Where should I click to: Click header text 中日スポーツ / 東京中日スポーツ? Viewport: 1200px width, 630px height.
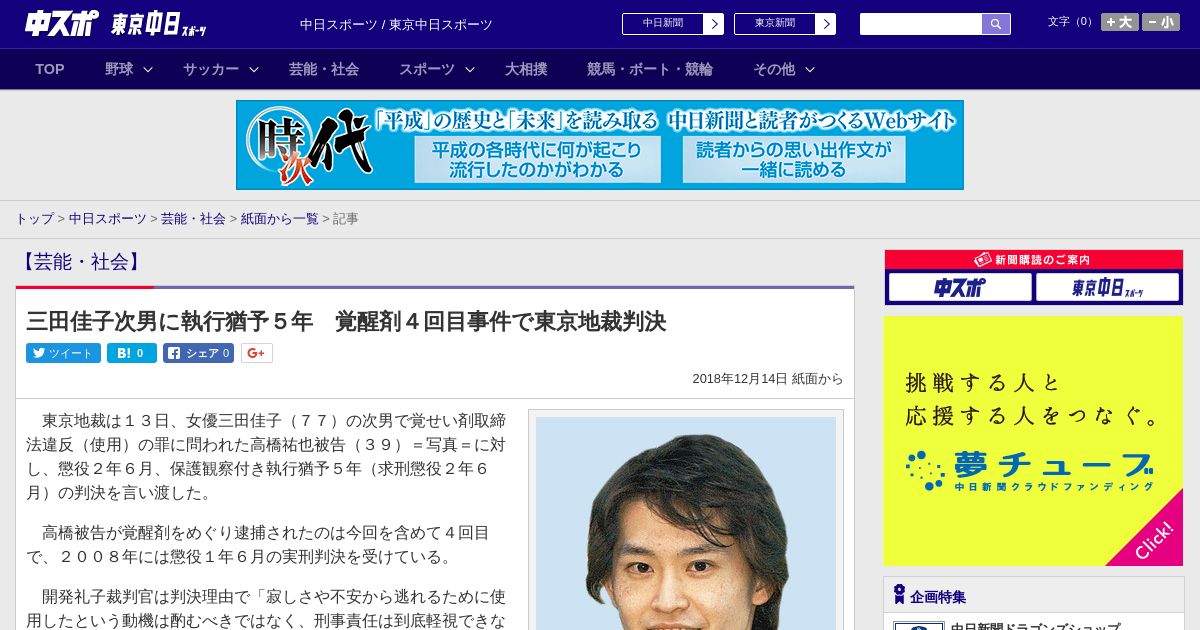[x=396, y=24]
